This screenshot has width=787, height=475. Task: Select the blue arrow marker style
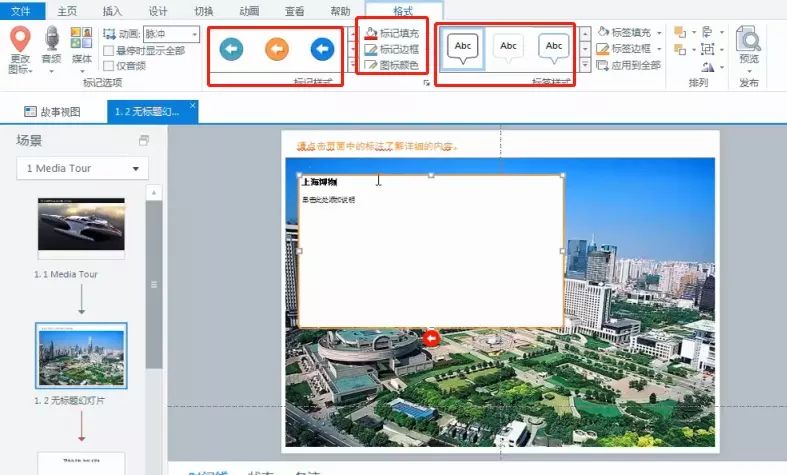[322, 49]
